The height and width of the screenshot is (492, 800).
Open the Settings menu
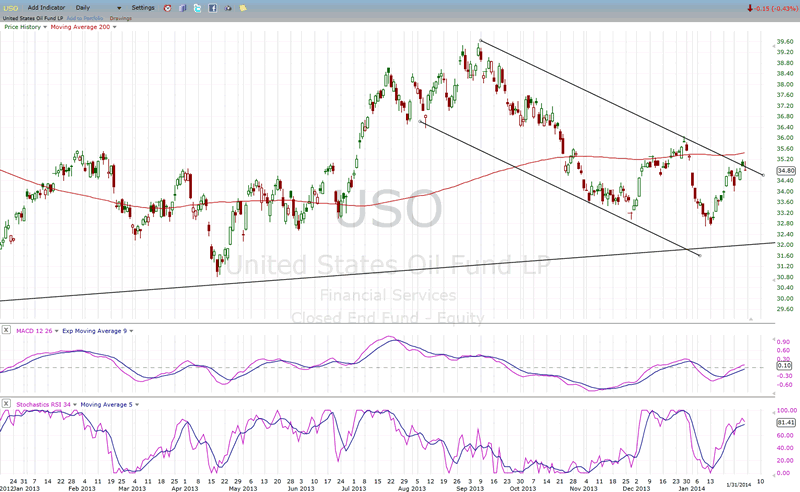tap(143, 8)
